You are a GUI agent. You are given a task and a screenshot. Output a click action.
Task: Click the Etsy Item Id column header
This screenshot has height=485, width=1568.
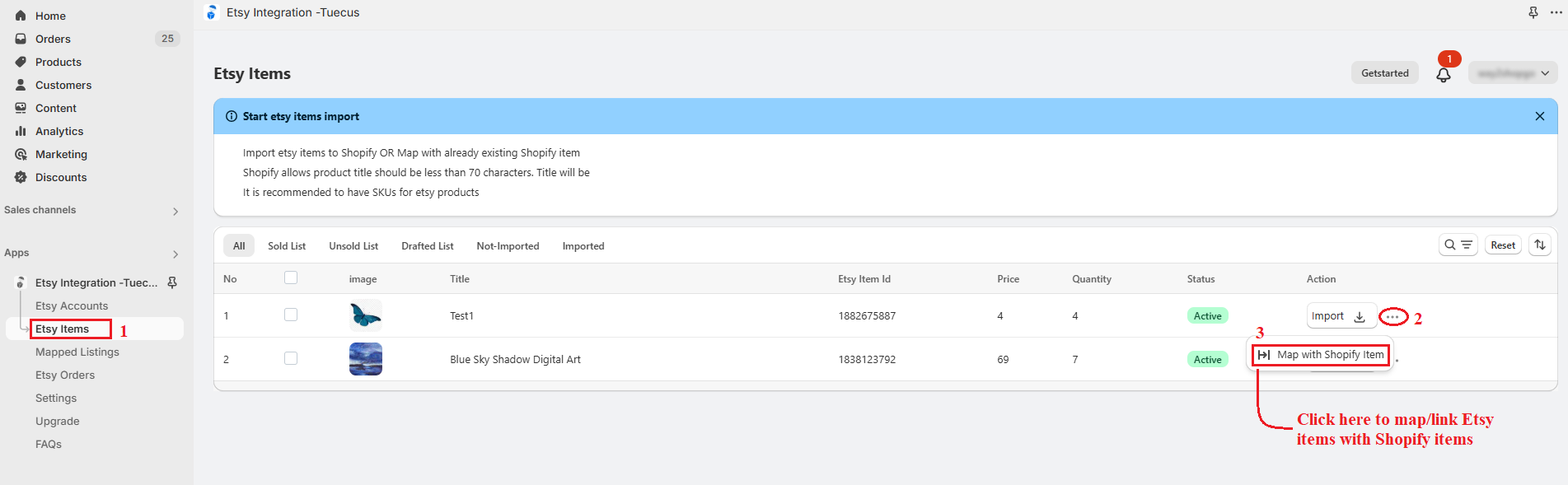point(864,279)
